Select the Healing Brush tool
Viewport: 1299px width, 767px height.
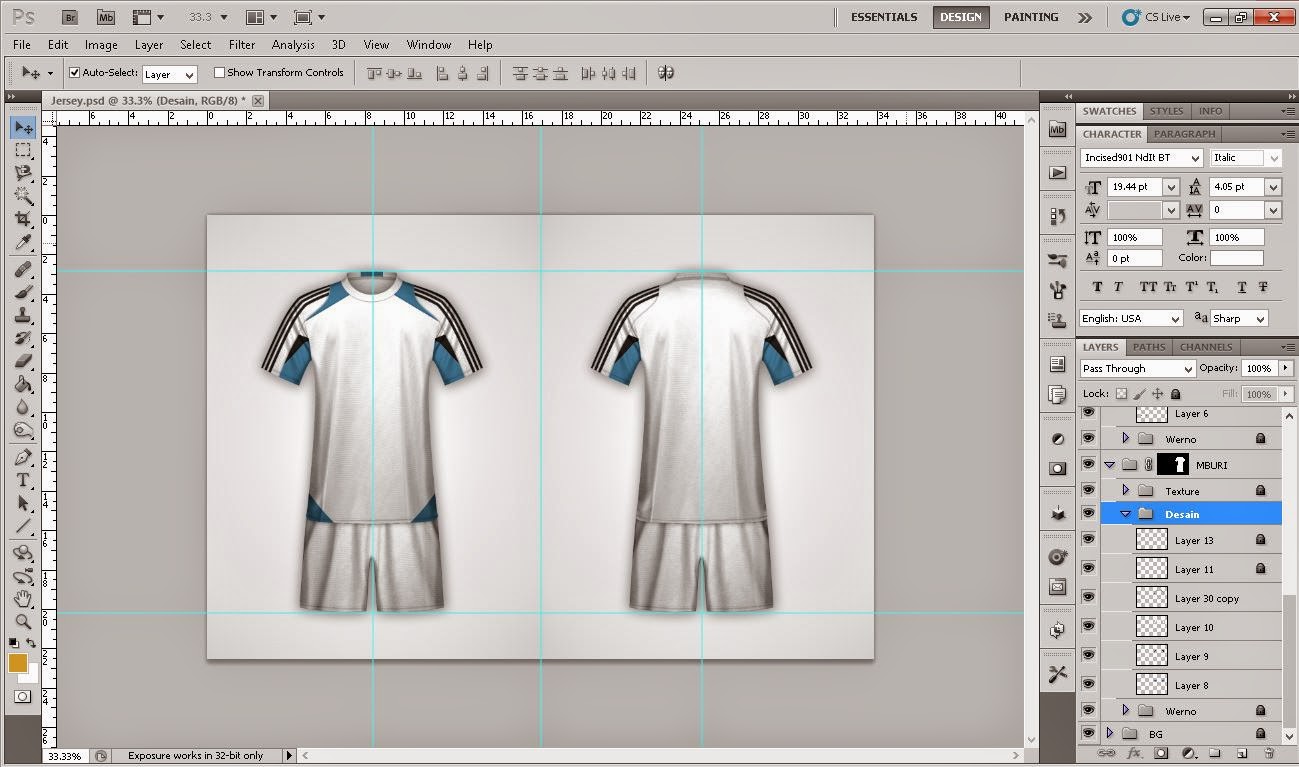click(x=23, y=270)
